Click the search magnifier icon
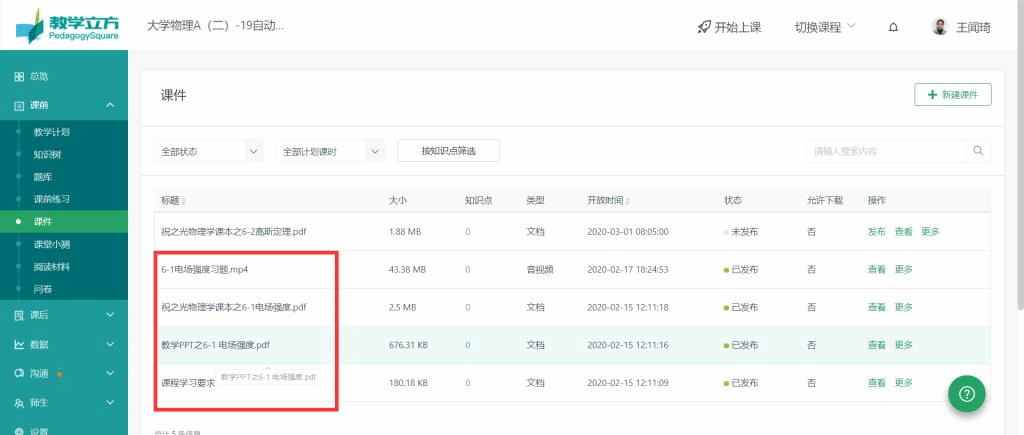The width and height of the screenshot is (1024, 435). pyautogui.click(x=978, y=151)
